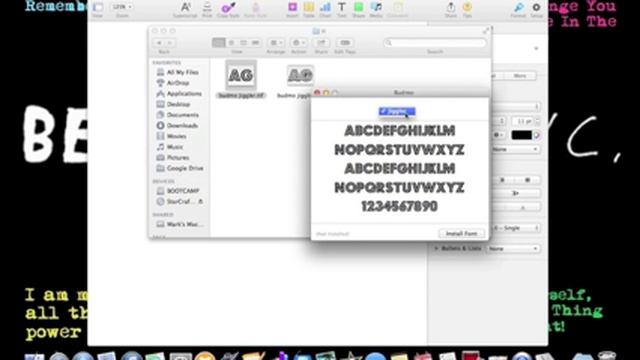Click the Share icon in Pages toolbar
The height and width of the screenshot is (360, 640).
click(451, 7)
